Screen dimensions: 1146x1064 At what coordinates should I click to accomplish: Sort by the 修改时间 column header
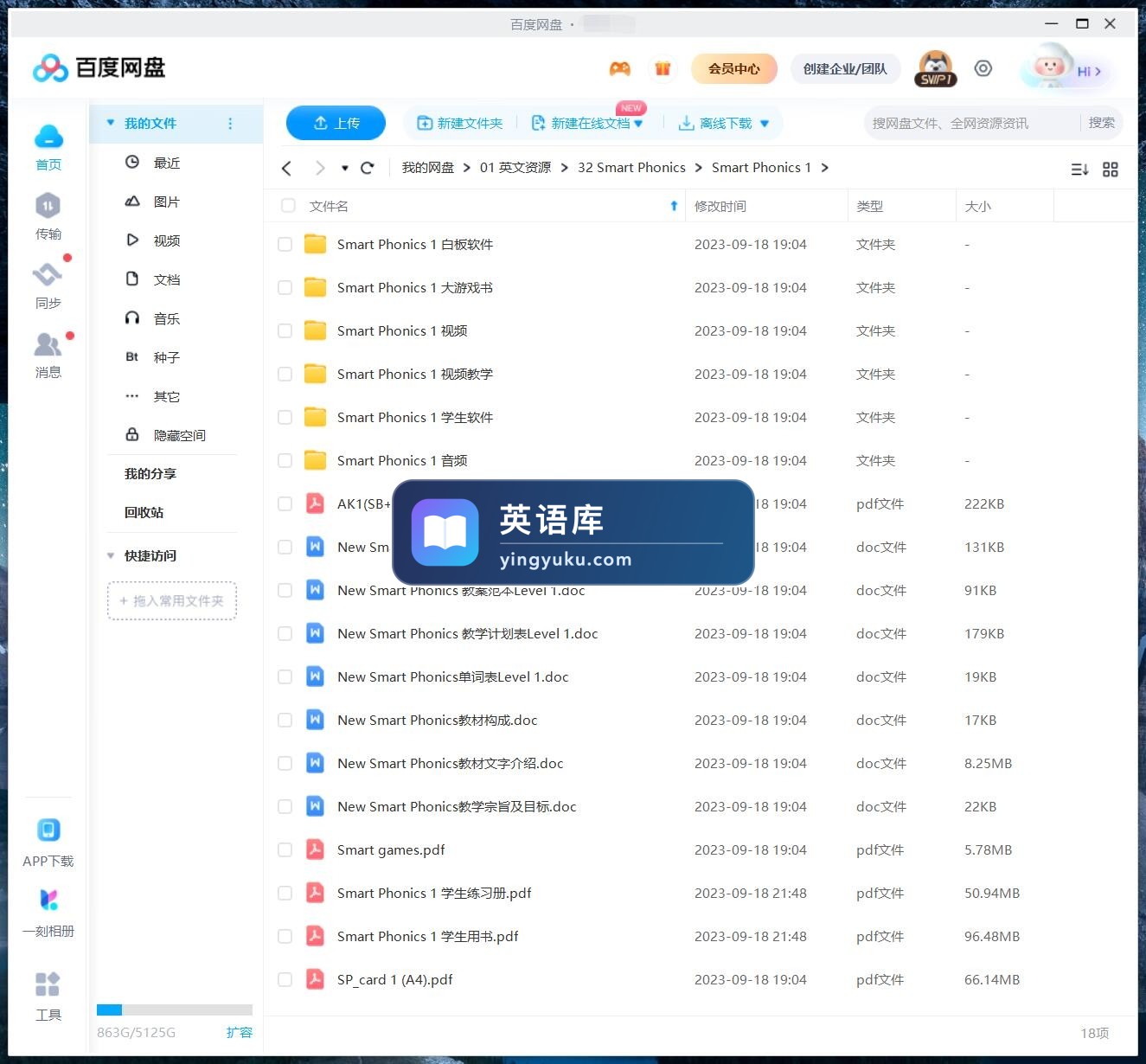click(x=720, y=206)
